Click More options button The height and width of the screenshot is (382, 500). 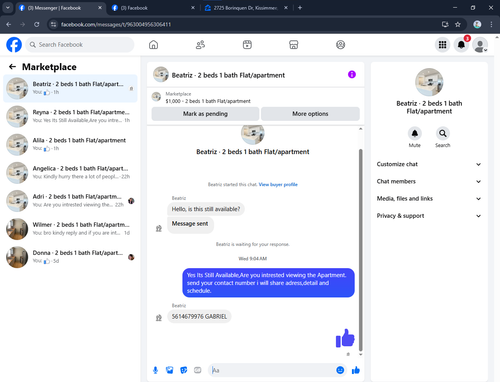coord(310,114)
